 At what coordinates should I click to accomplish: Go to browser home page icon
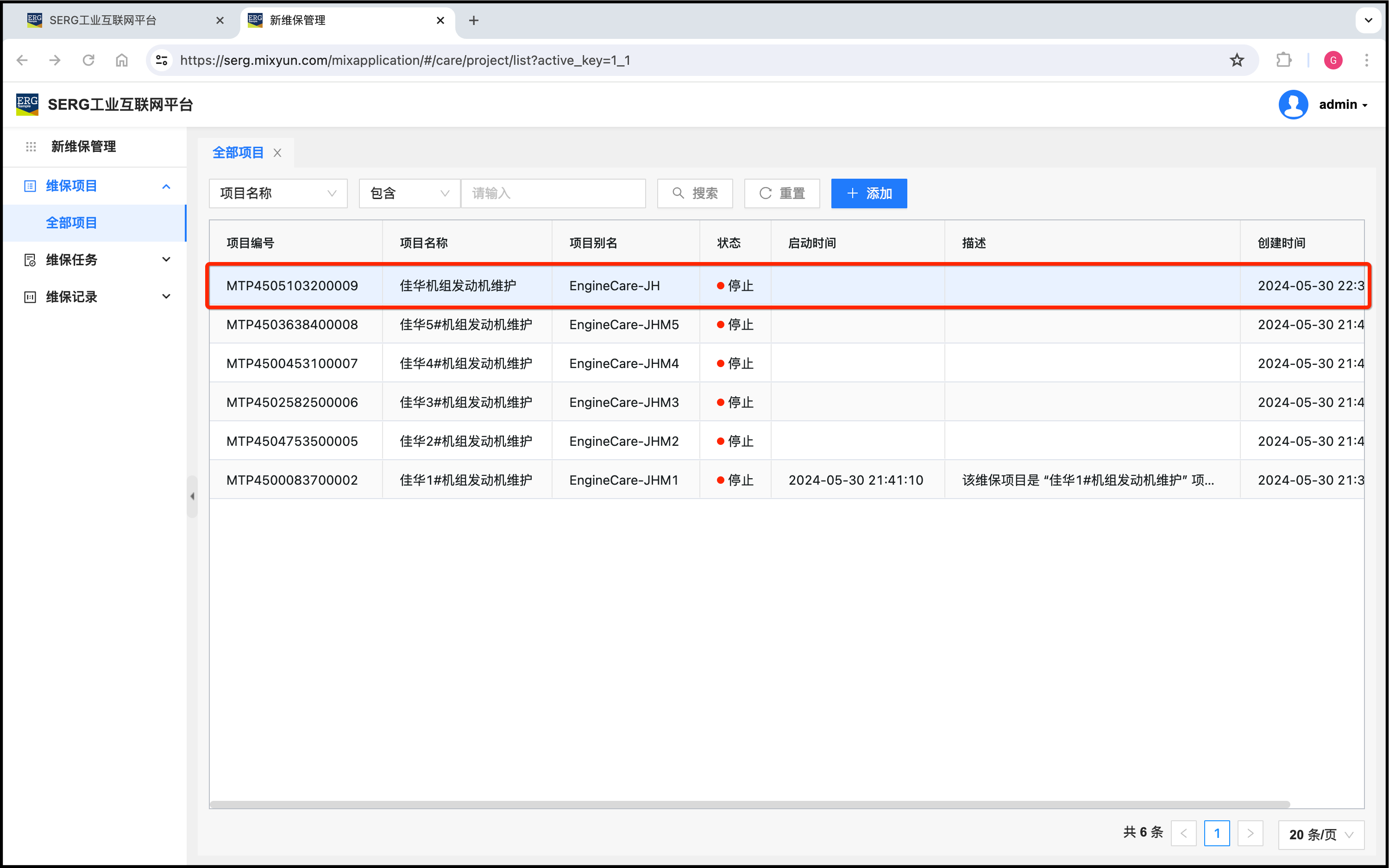point(122,60)
